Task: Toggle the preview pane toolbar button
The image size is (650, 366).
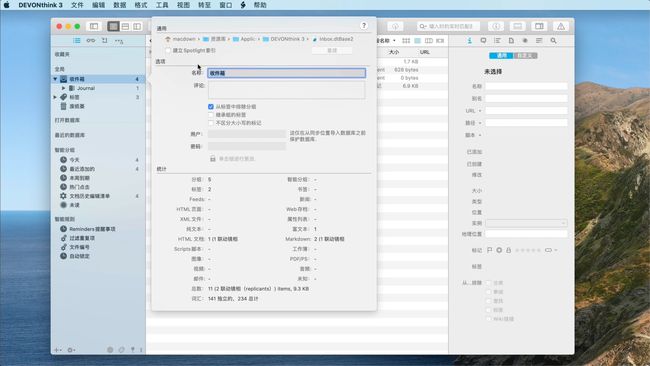Action: coord(517,27)
